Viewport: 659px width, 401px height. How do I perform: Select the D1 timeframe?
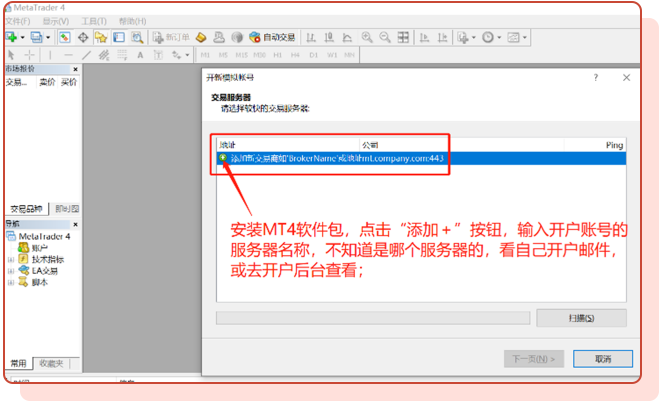point(314,55)
